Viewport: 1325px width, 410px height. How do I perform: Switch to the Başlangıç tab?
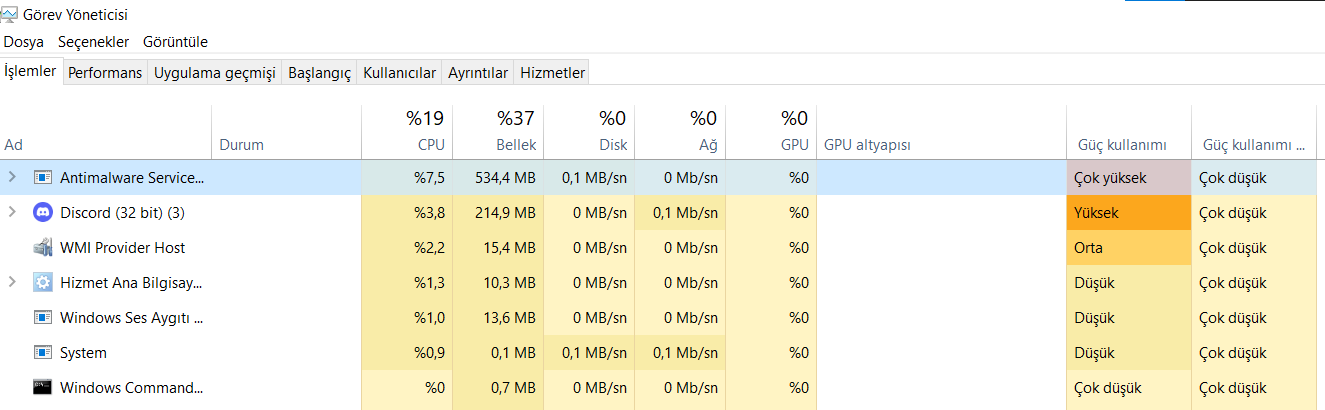319,73
